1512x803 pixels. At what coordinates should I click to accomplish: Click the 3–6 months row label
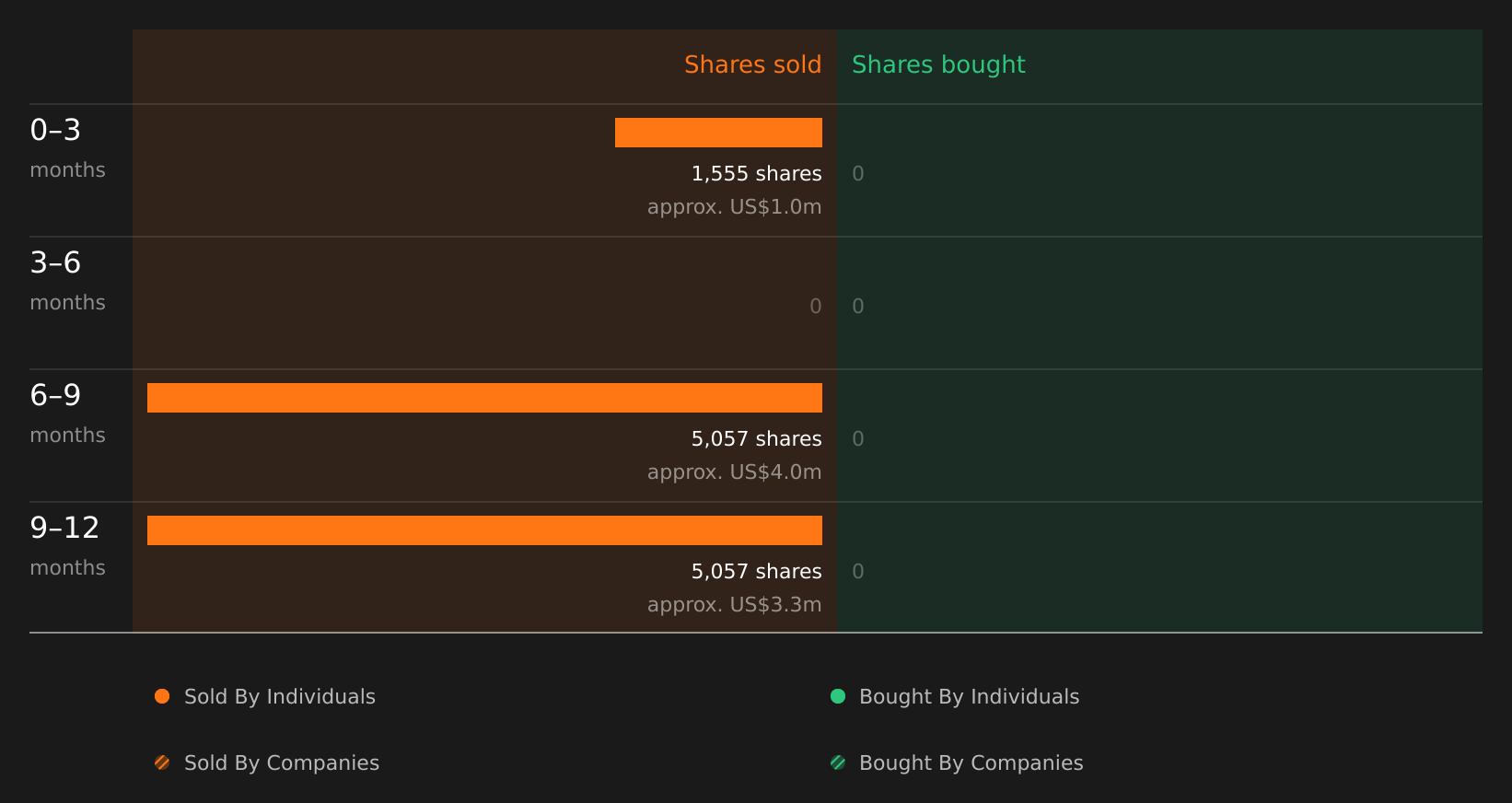67,281
